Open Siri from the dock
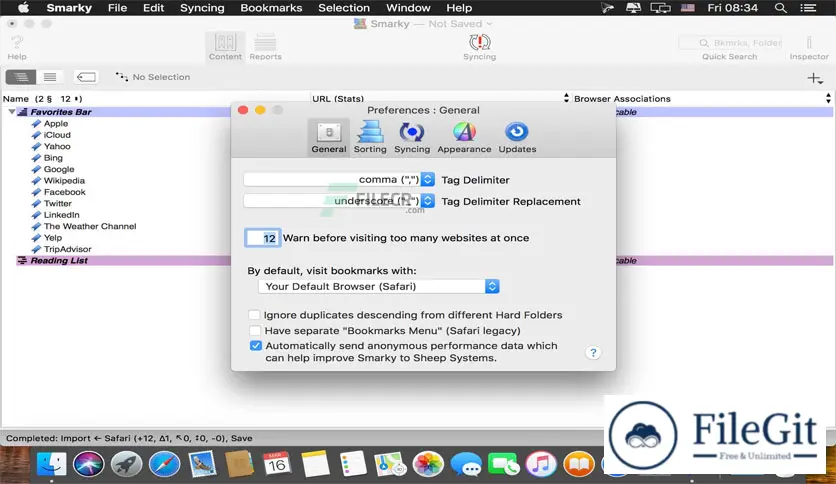This screenshot has width=836, height=484. point(89,464)
